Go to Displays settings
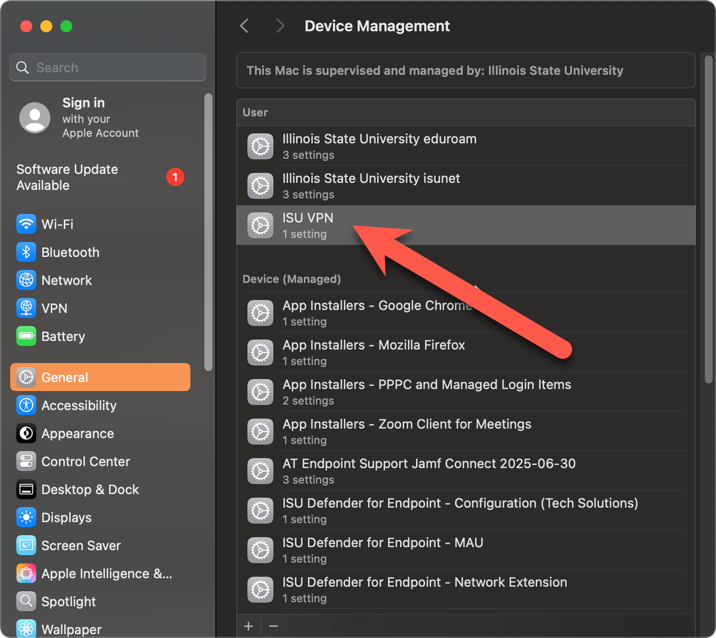 coord(66,517)
